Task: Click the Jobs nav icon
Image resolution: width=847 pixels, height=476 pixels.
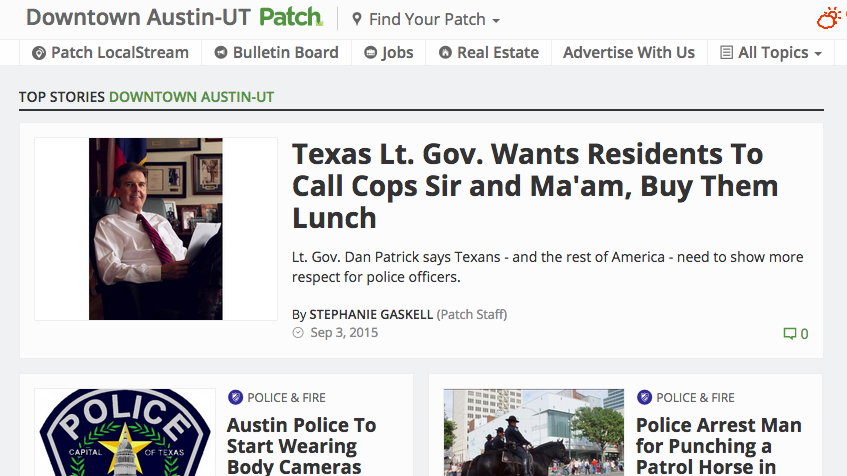Action: (x=370, y=52)
